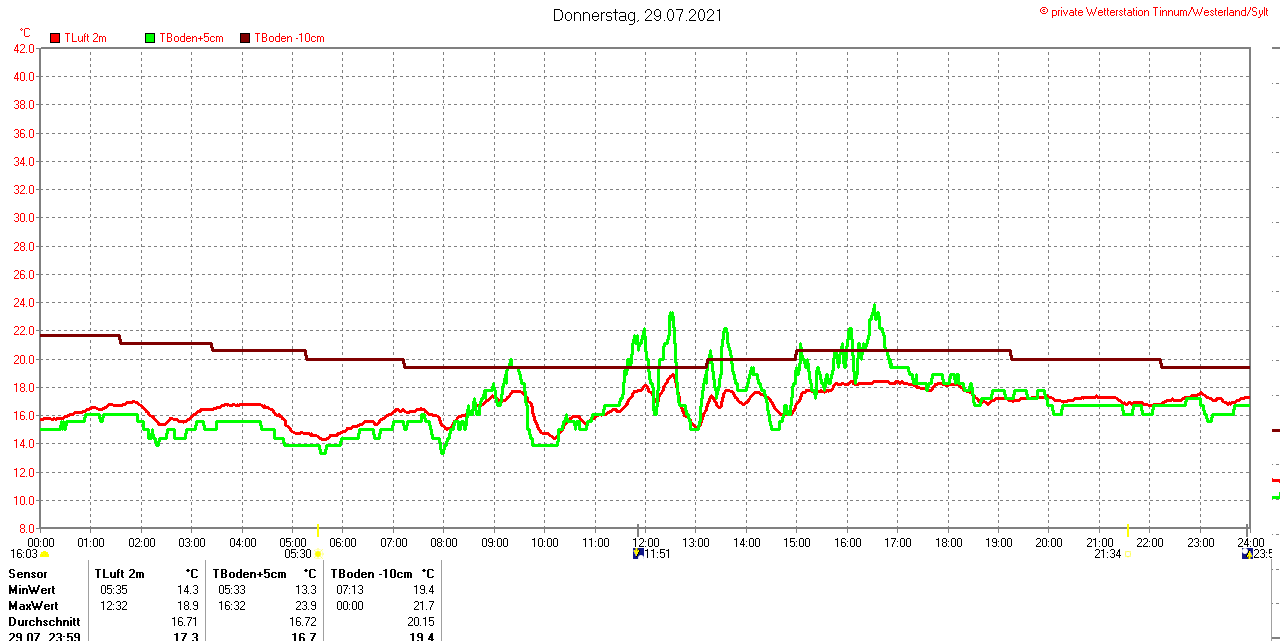The image size is (1280, 641).
Task: Select the TBoden -10cm legend label
Action: (x=289, y=38)
